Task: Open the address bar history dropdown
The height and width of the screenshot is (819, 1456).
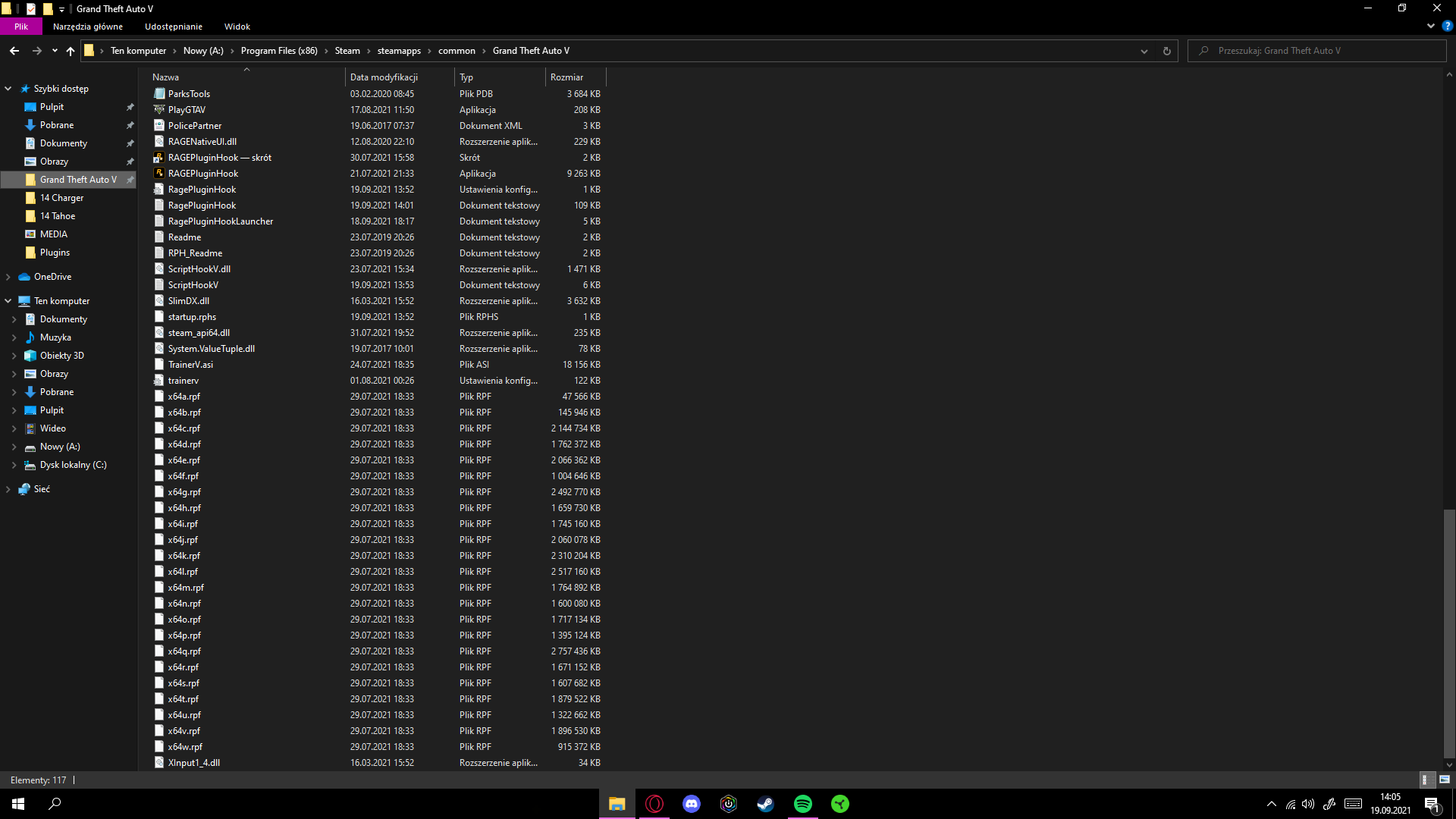Action: pyautogui.click(x=1144, y=51)
